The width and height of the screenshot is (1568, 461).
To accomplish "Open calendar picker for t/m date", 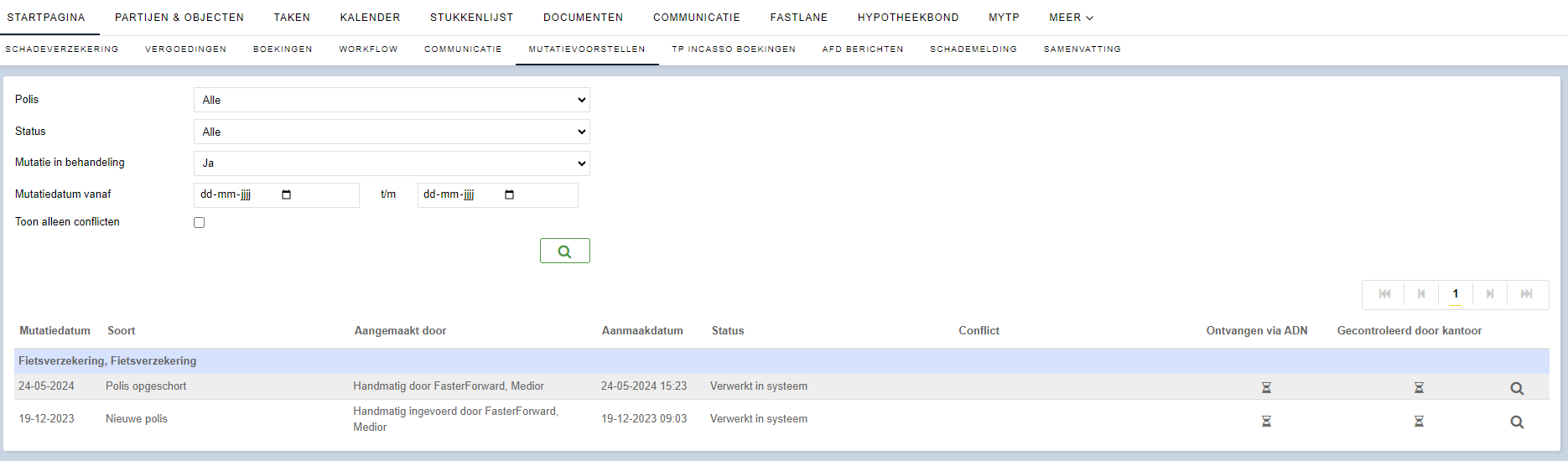I will pyautogui.click(x=509, y=194).
